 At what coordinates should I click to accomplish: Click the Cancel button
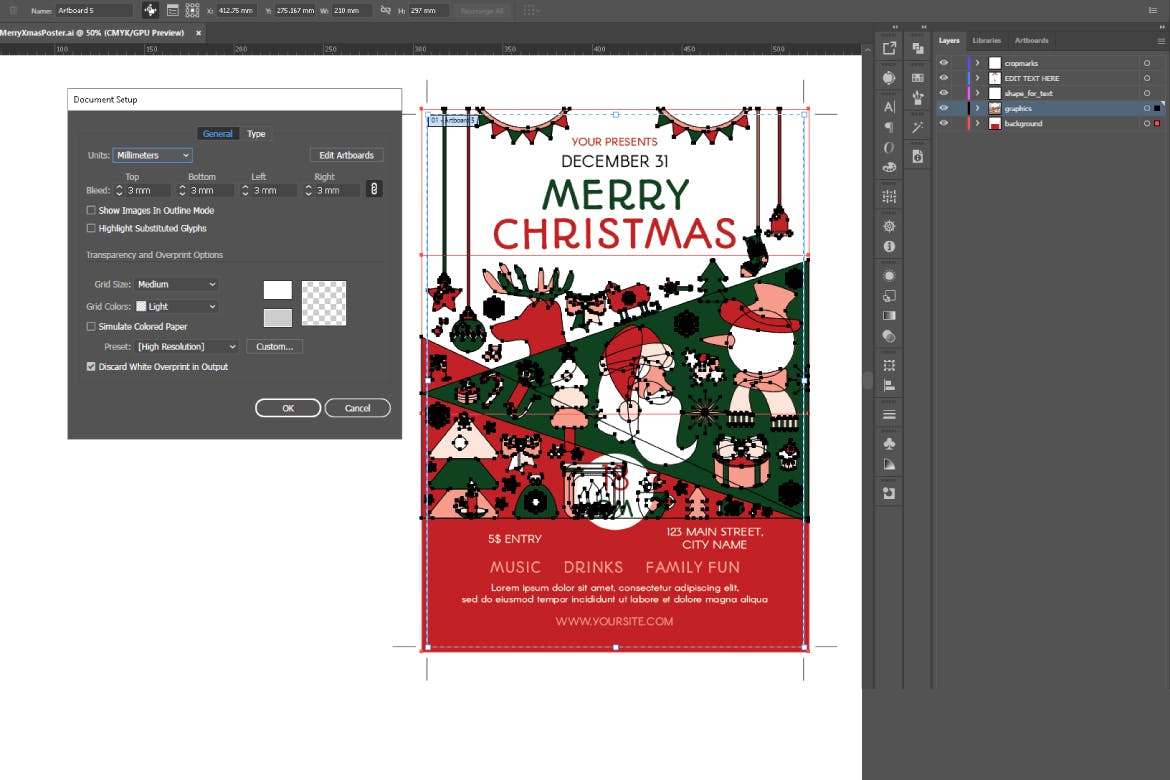click(x=357, y=408)
